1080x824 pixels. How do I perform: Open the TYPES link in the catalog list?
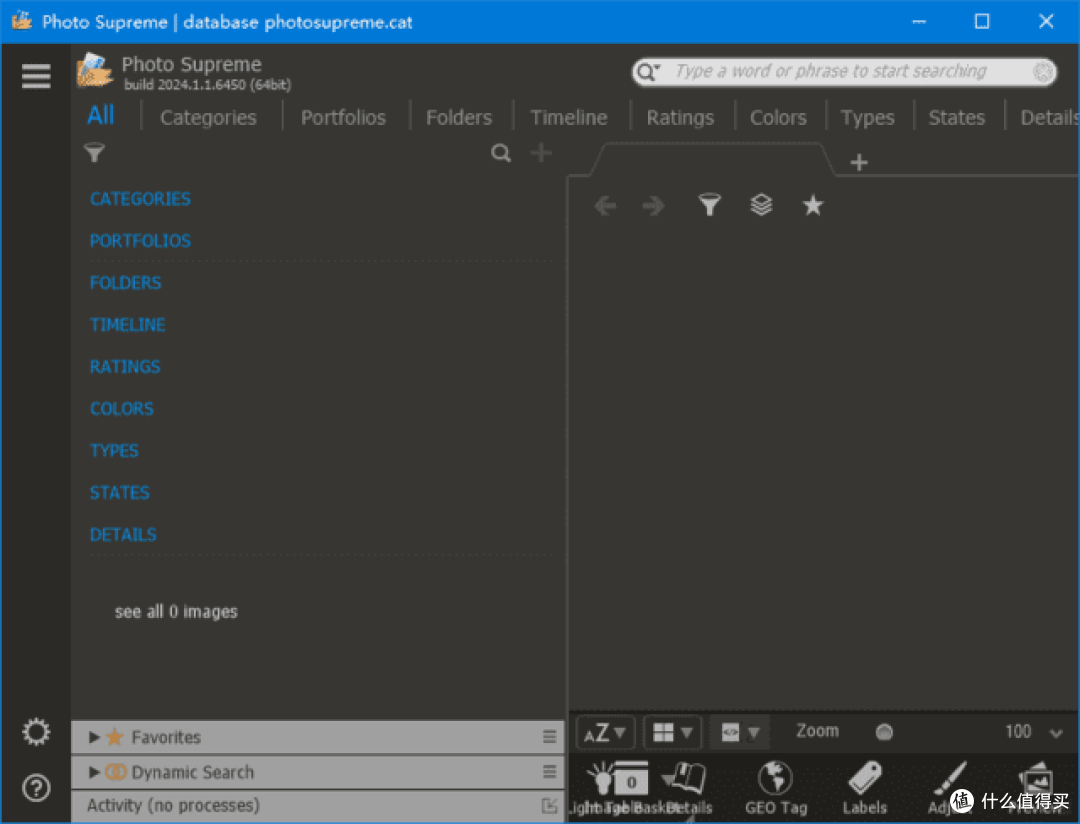[114, 451]
